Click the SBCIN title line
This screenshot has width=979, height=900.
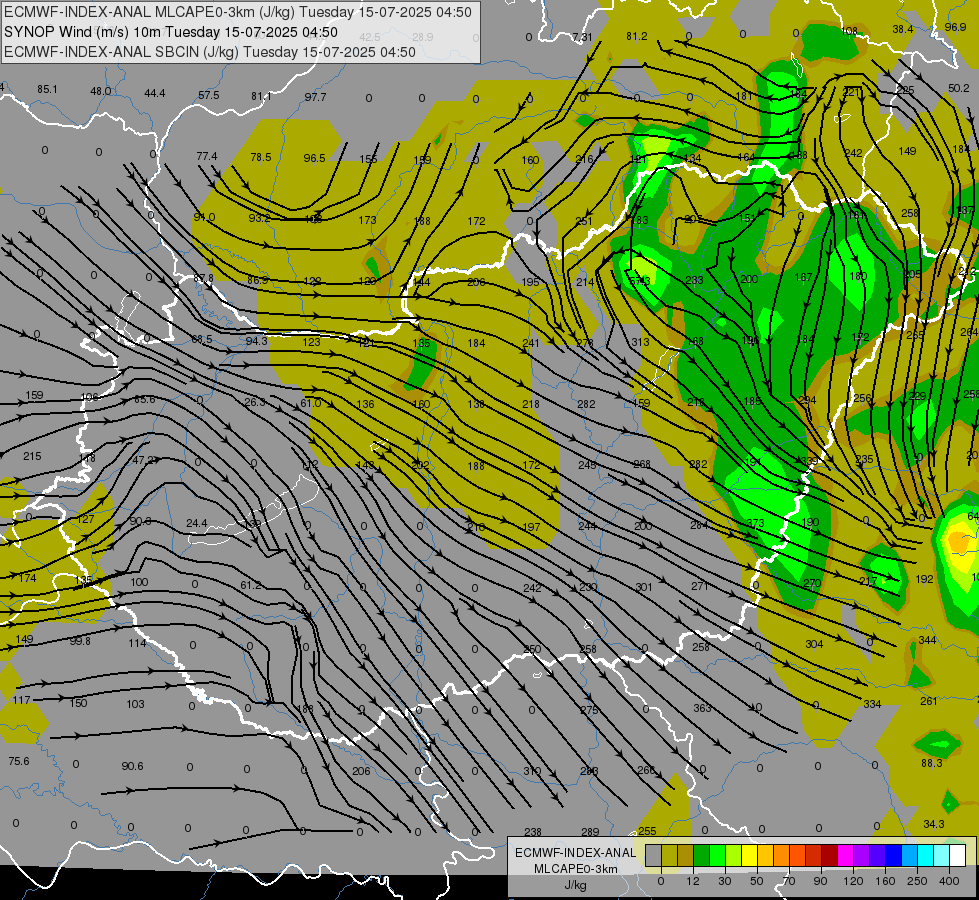point(210,52)
